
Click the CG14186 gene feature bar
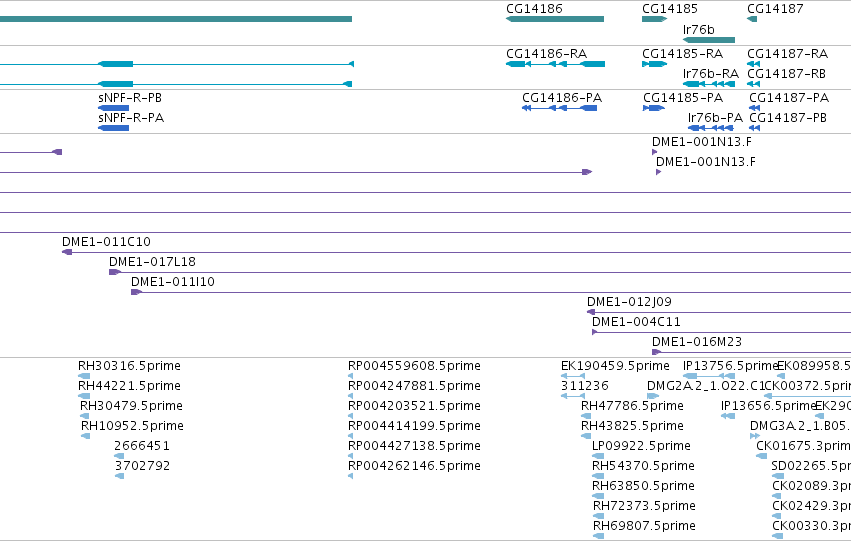(x=555, y=19)
